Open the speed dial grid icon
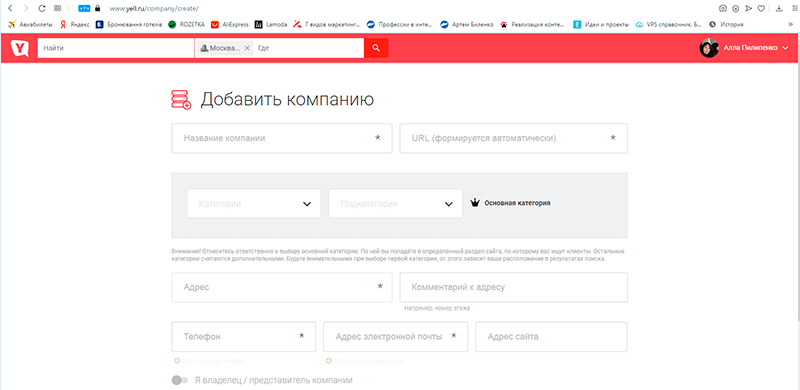 coord(57,8)
